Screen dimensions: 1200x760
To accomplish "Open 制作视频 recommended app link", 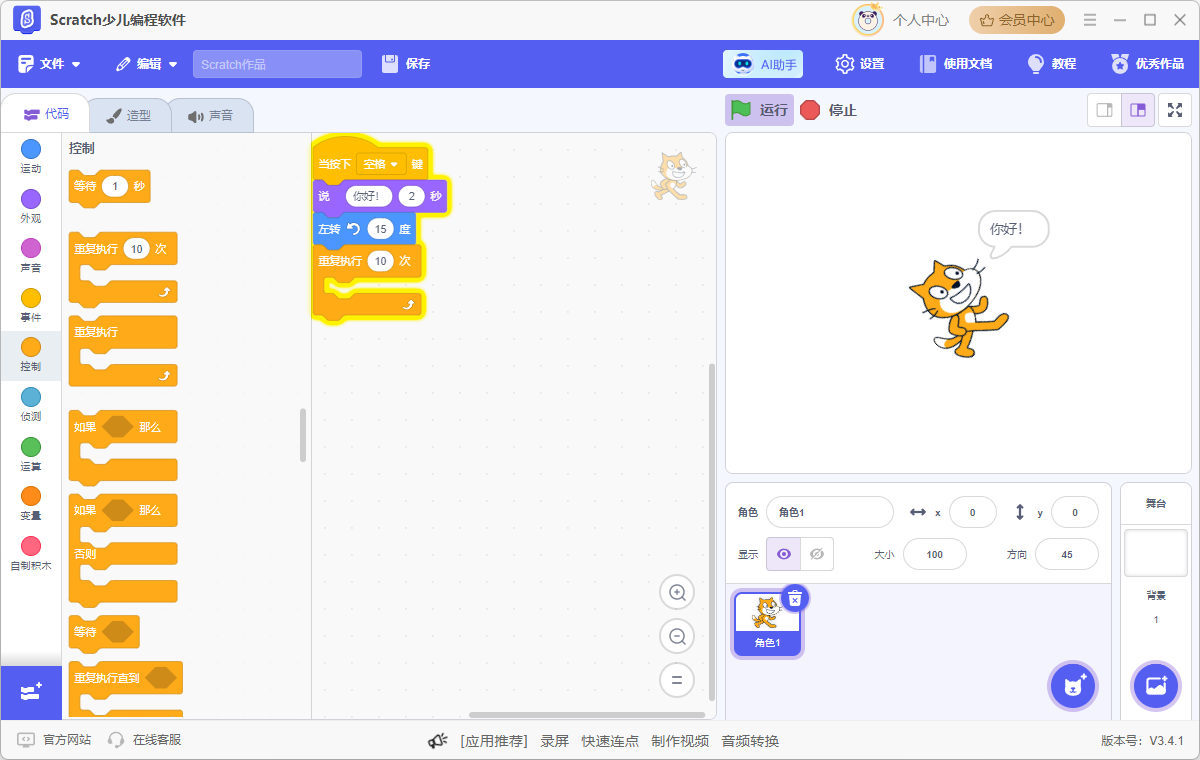I will point(680,741).
